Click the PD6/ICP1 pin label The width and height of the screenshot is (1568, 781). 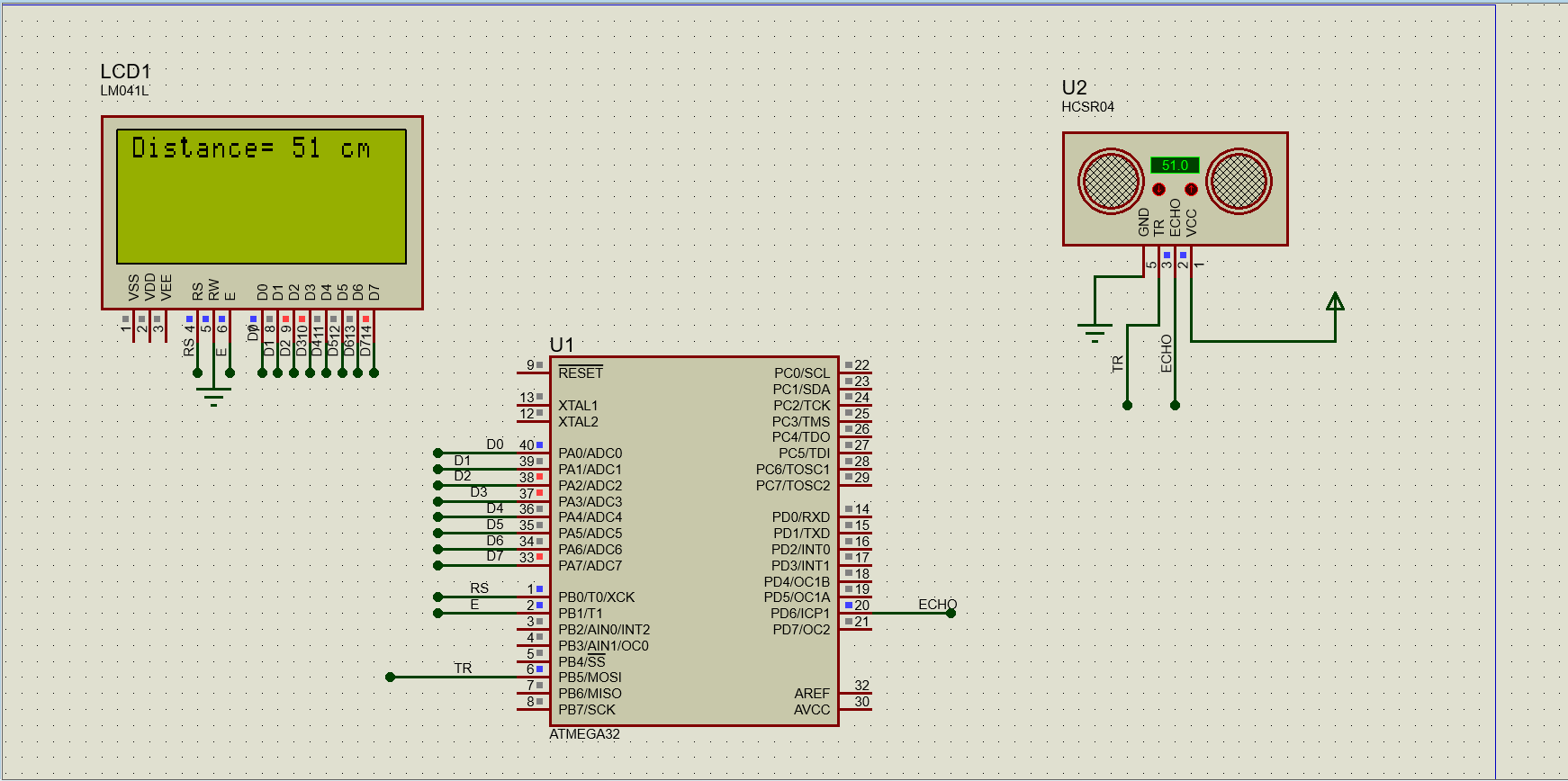800,614
